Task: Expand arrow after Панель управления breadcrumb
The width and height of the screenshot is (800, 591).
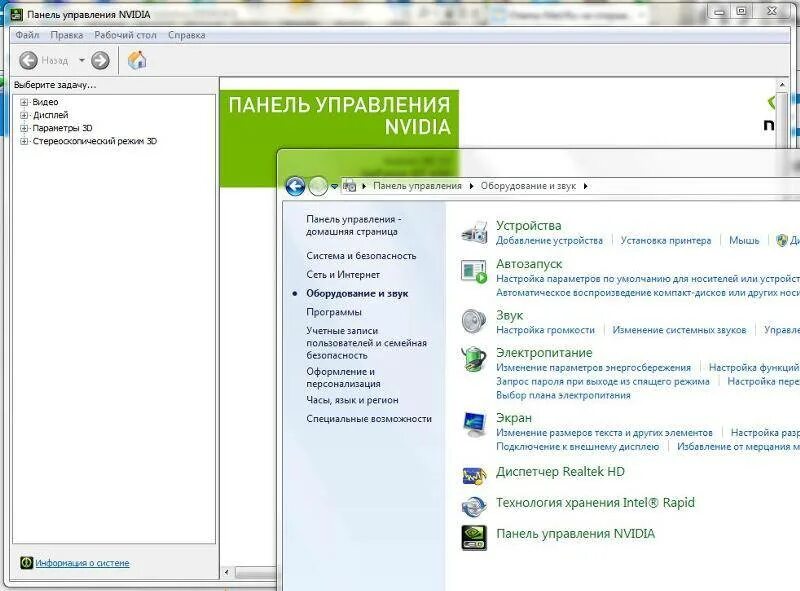Action: point(471,186)
